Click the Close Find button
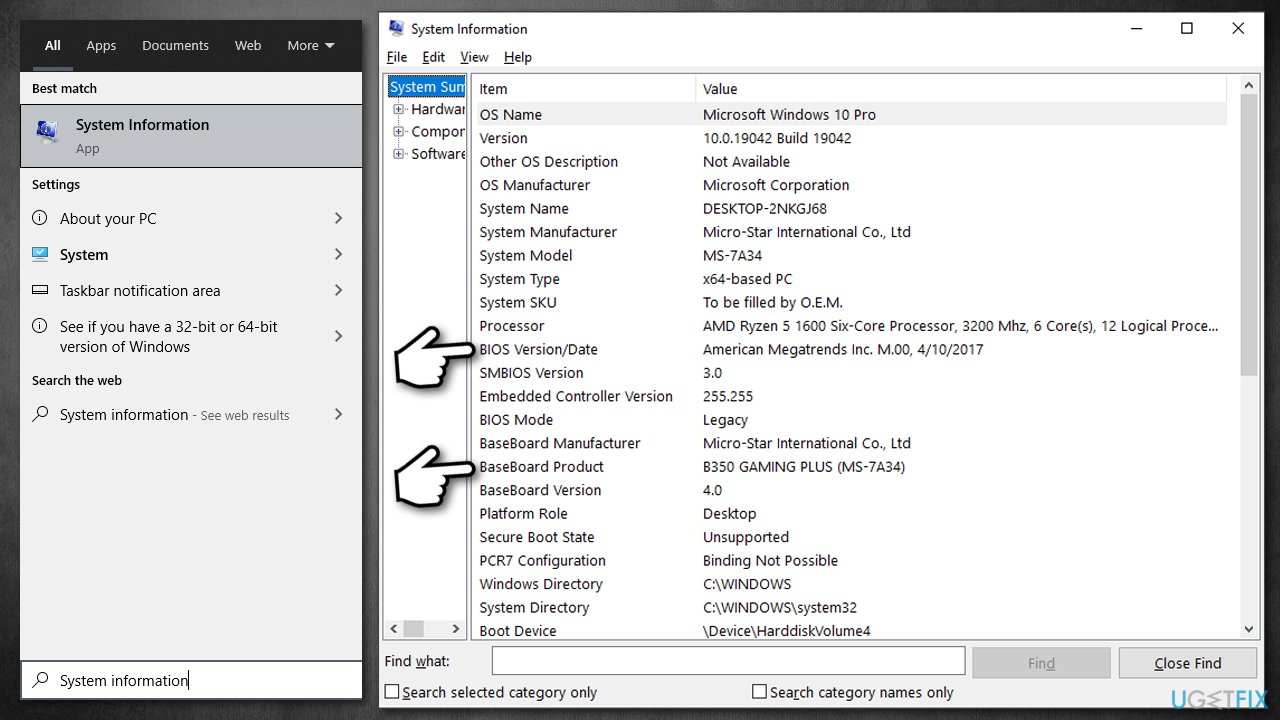 click(1188, 662)
